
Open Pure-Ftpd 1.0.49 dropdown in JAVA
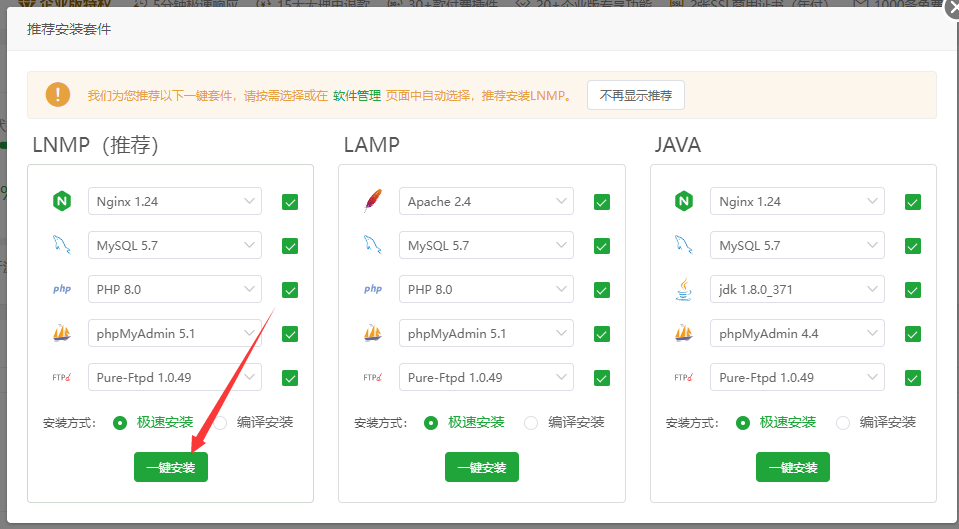tap(797, 377)
